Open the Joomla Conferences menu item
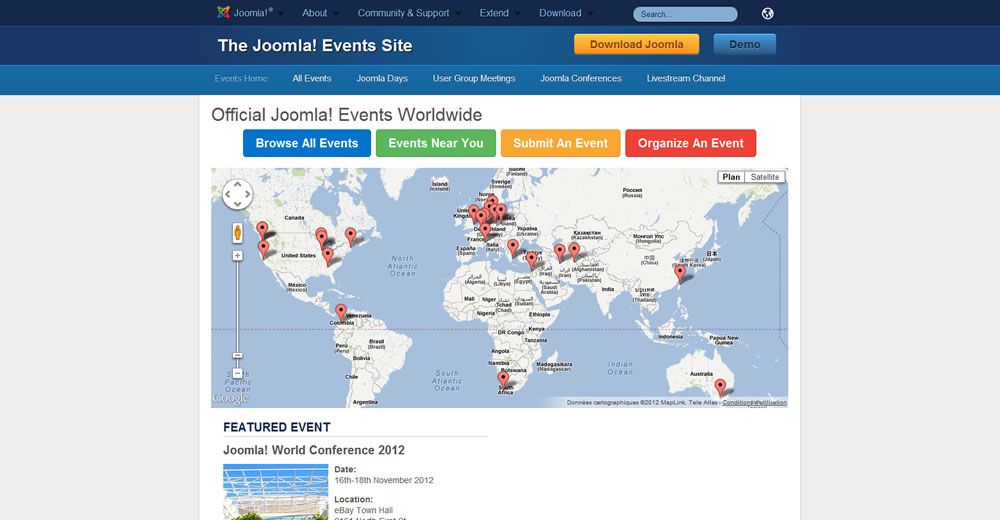 pyautogui.click(x=581, y=78)
